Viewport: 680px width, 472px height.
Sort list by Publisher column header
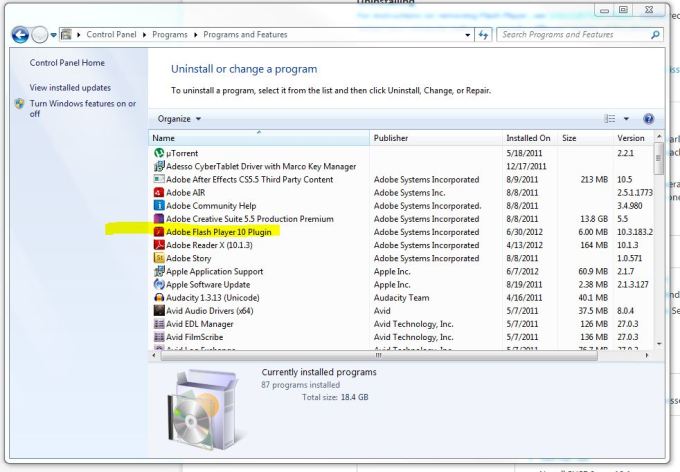click(397, 138)
